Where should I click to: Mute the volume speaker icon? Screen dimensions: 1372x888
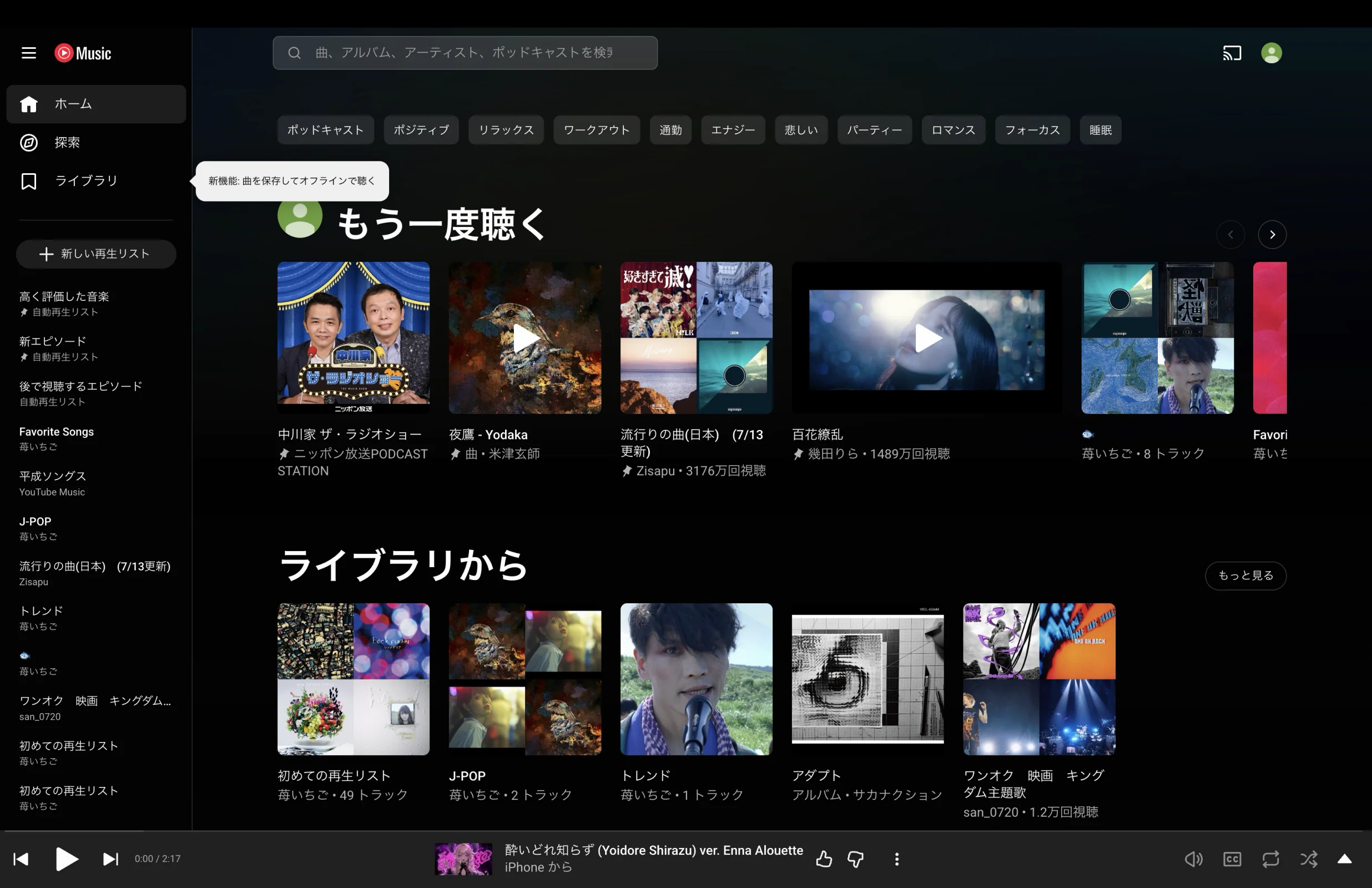[1193, 859]
